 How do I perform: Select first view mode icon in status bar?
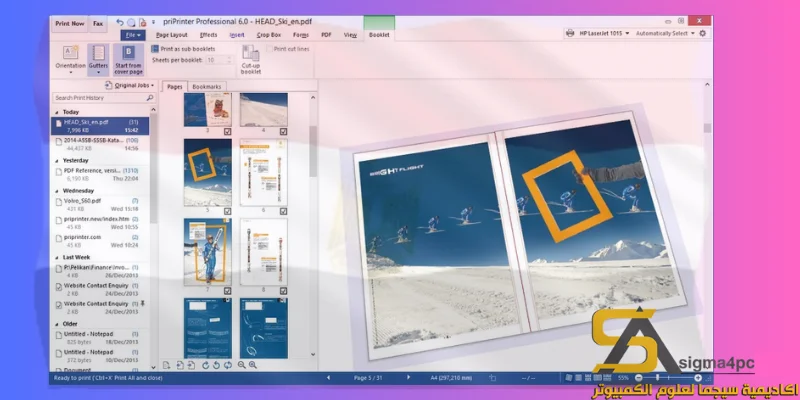pyautogui.click(x=569, y=378)
